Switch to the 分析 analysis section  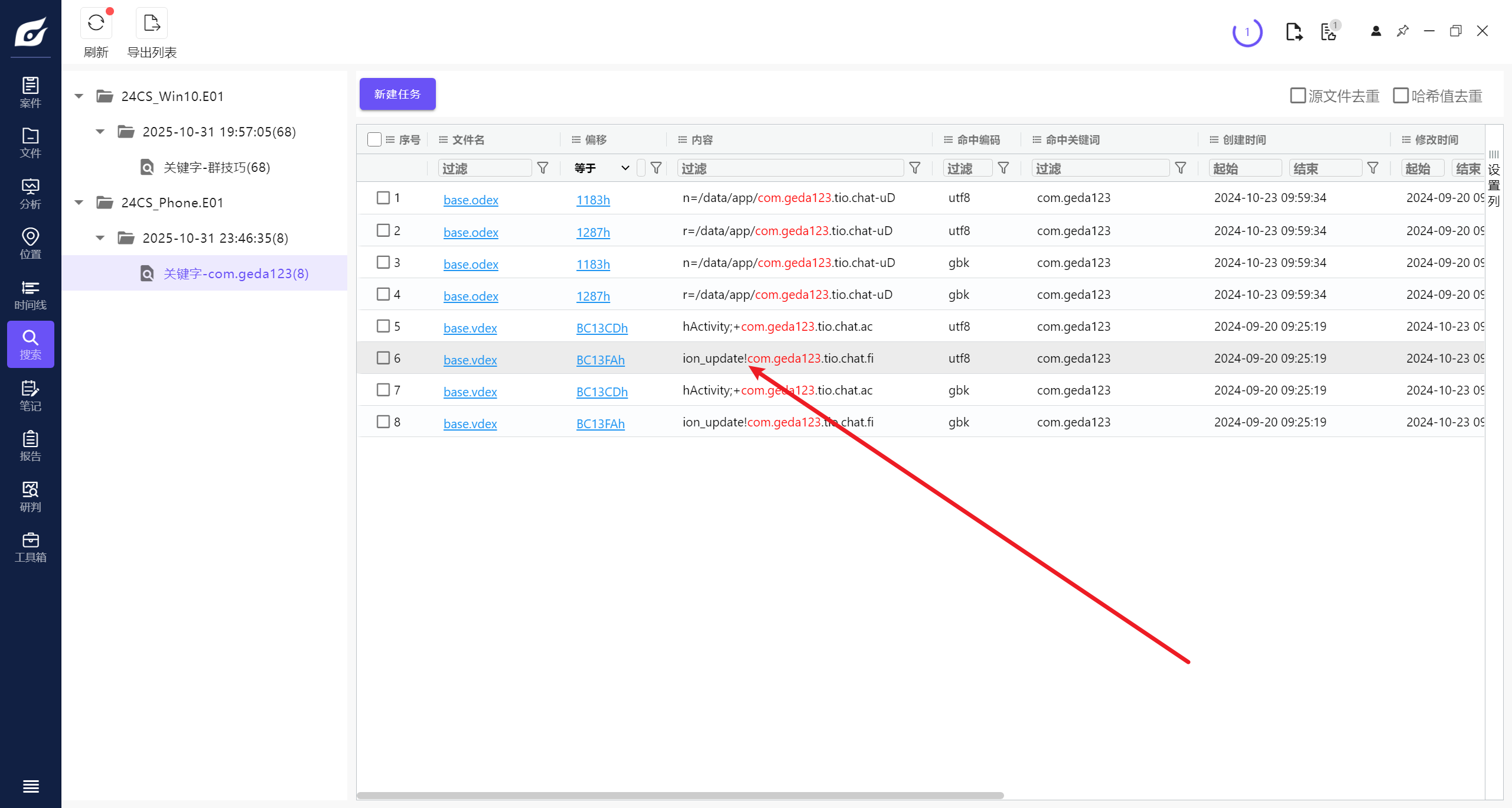click(30, 194)
